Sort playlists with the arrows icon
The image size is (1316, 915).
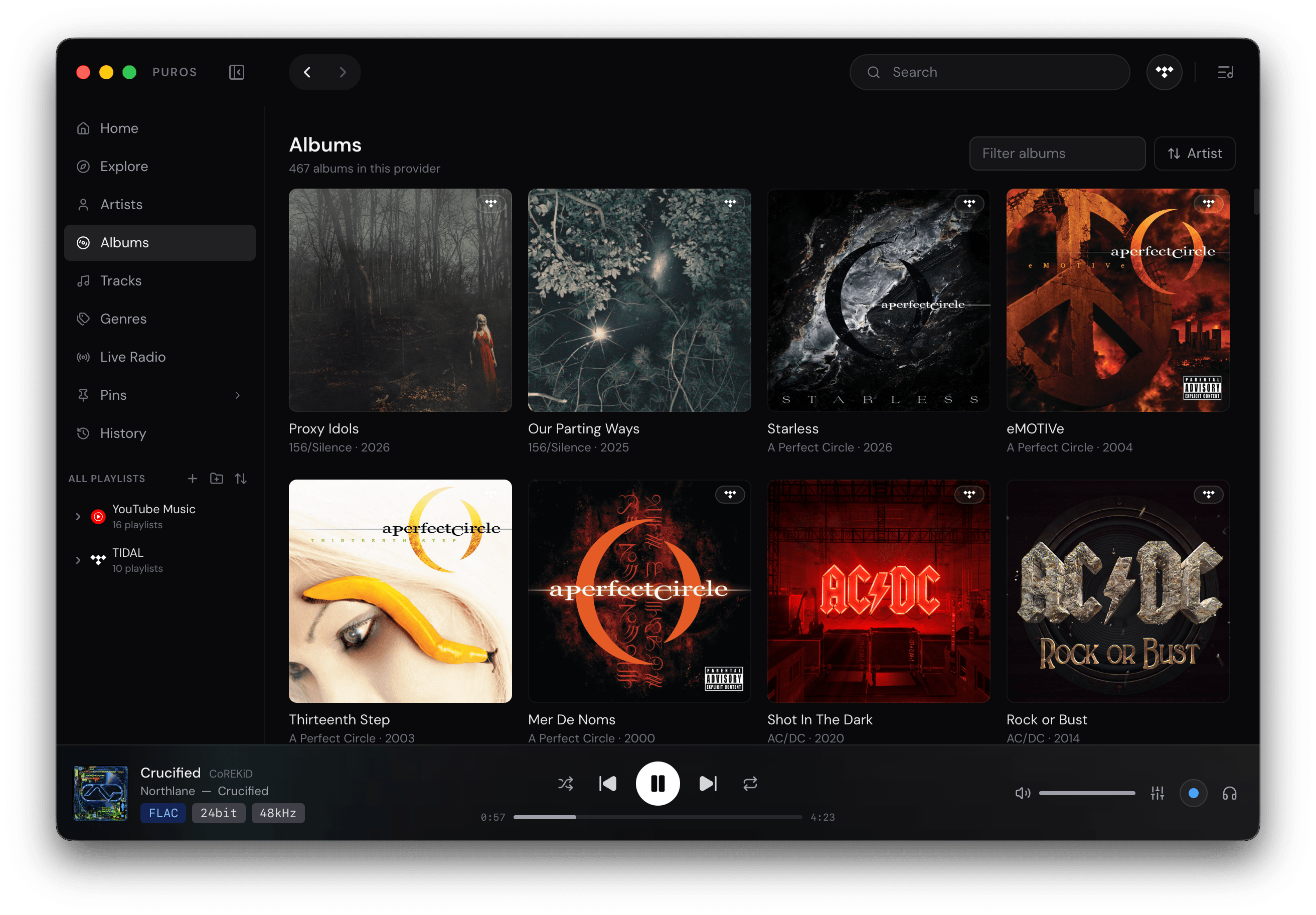[241, 478]
